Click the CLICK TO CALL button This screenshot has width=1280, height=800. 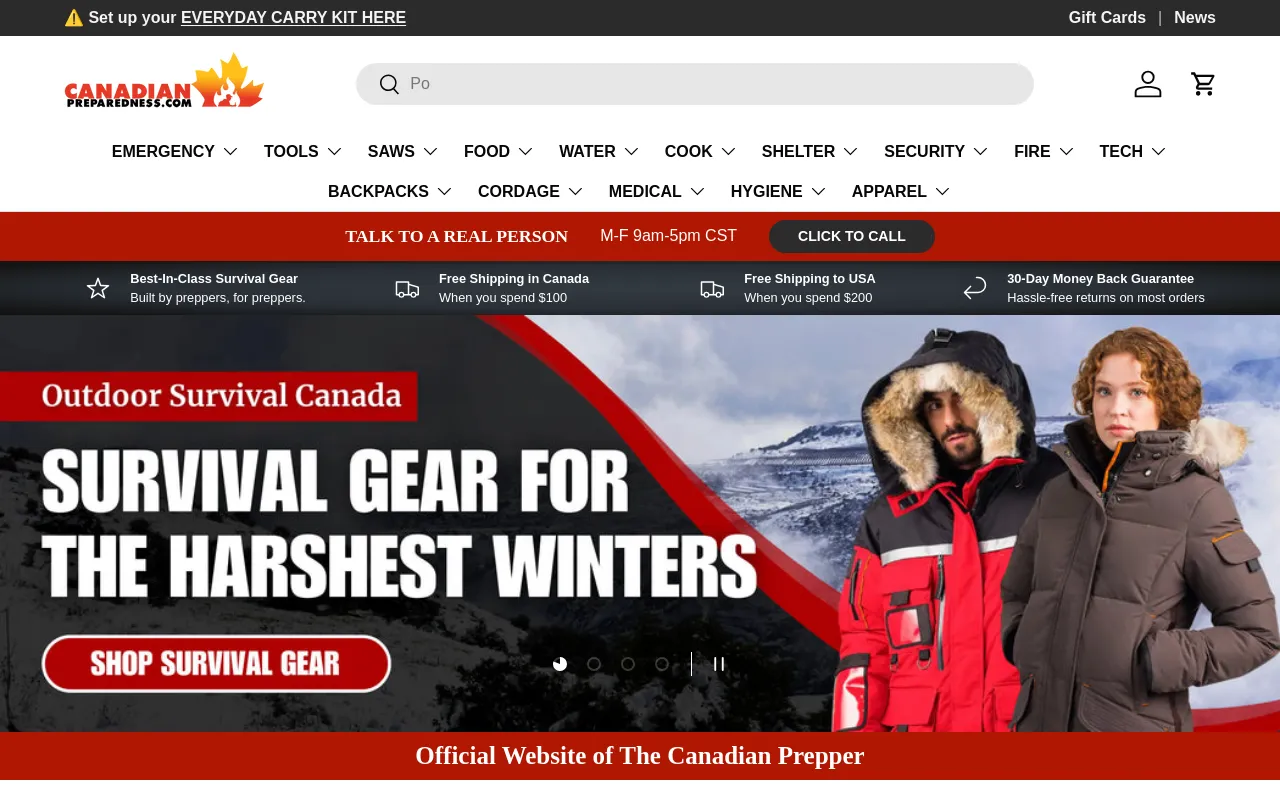(x=852, y=236)
